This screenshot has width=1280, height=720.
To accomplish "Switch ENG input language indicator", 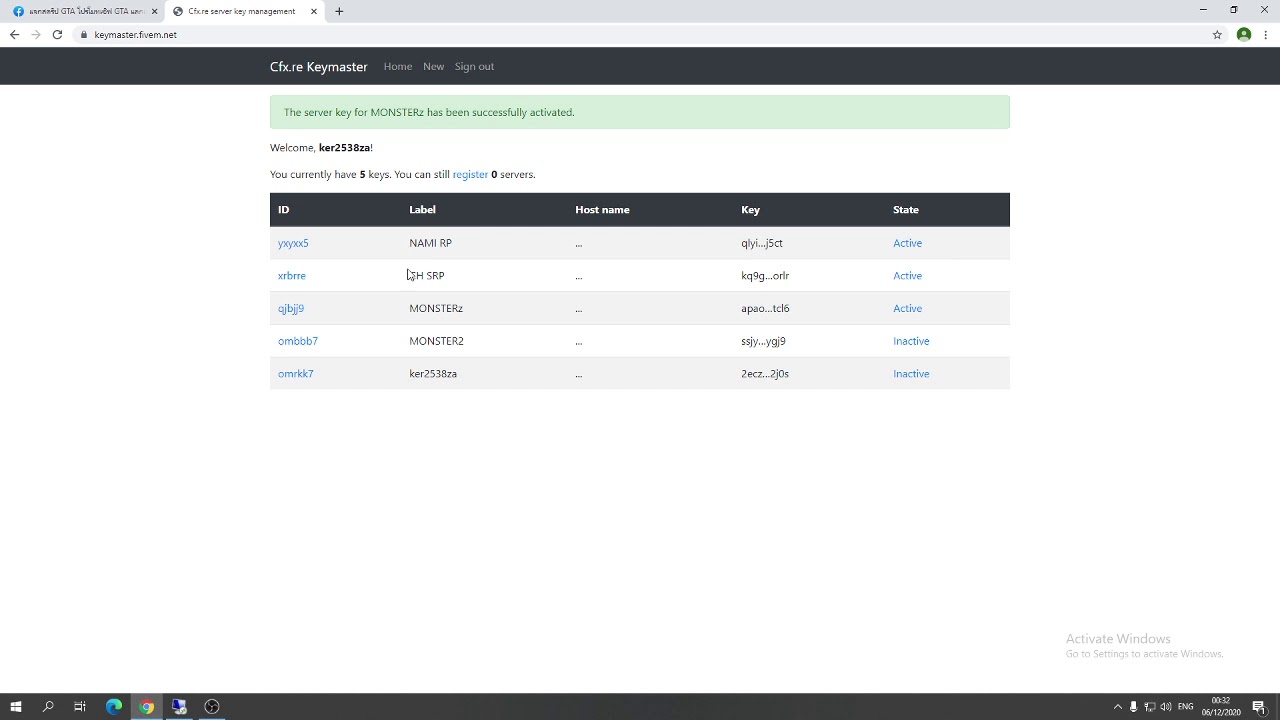I will (1186, 707).
